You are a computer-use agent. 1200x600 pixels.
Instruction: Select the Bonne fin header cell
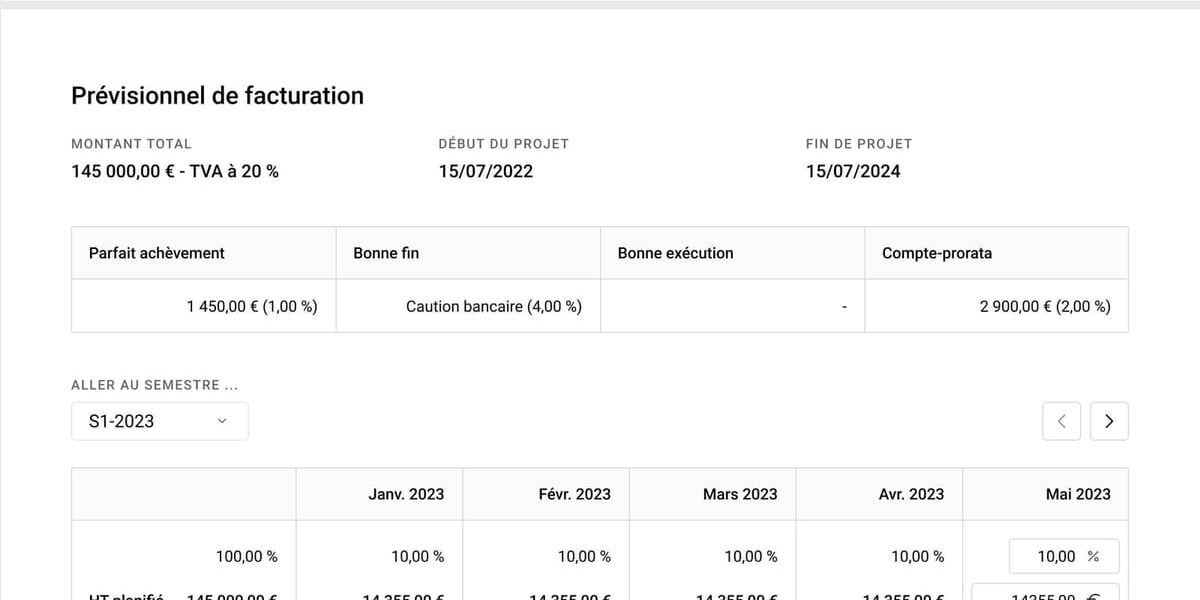click(x=386, y=253)
